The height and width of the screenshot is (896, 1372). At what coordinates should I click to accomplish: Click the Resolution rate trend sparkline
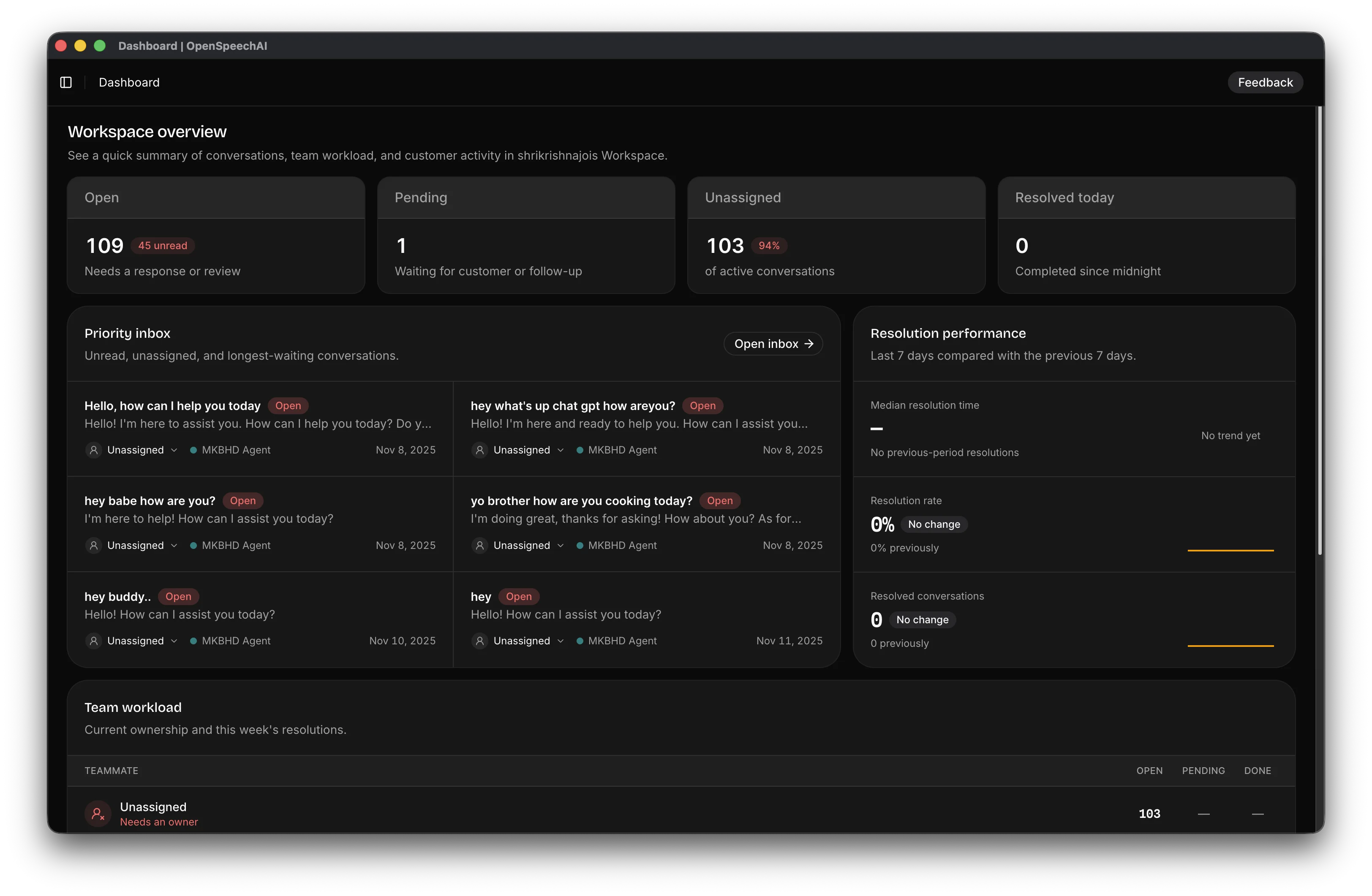(1230, 550)
